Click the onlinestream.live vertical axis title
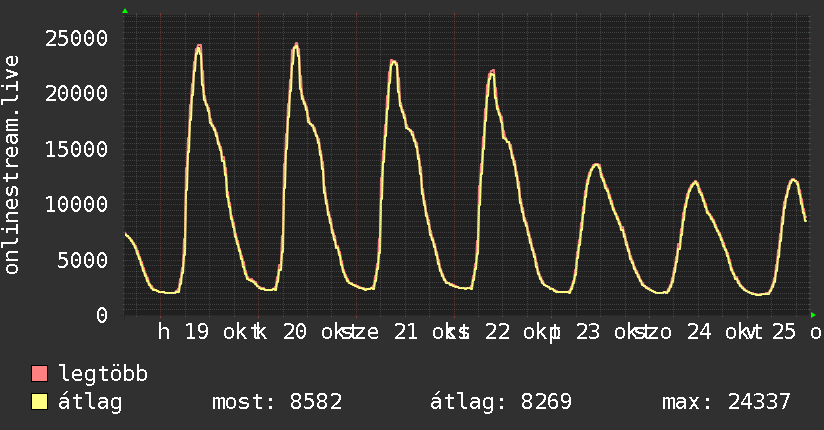Screen dimensions: 824x430 (11, 165)
